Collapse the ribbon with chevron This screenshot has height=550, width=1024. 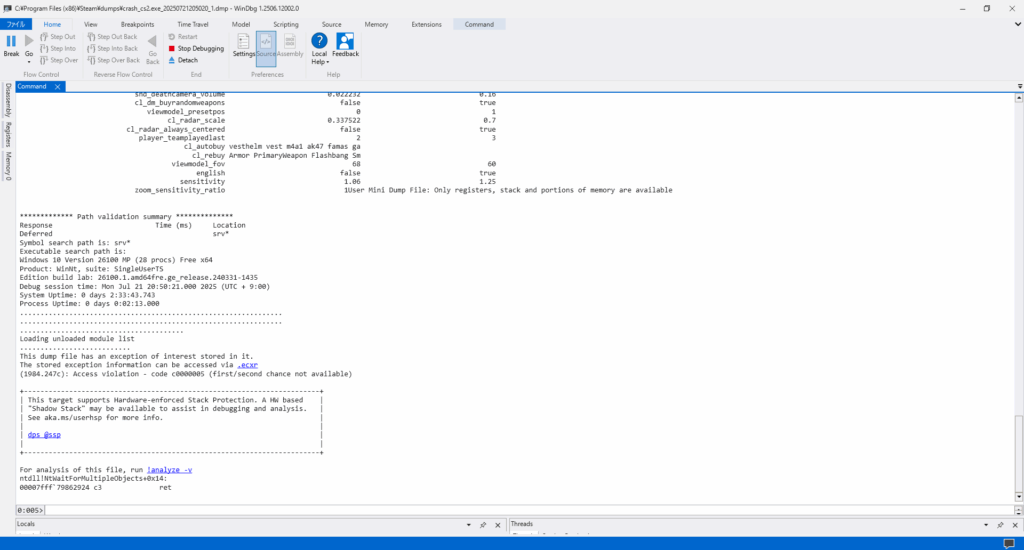[1017, 24]
